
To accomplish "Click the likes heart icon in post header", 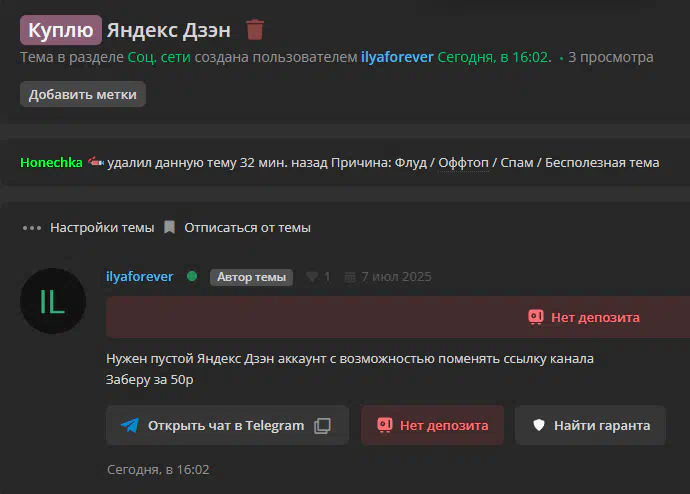I will click(312, 277).
